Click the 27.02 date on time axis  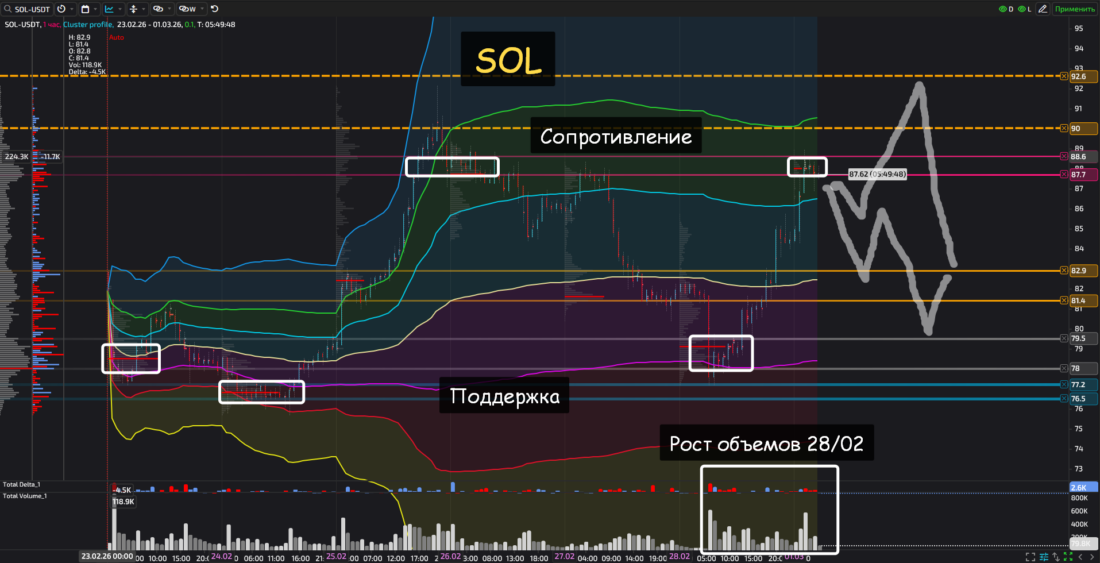pyautogui.click(x=564, y=555)
